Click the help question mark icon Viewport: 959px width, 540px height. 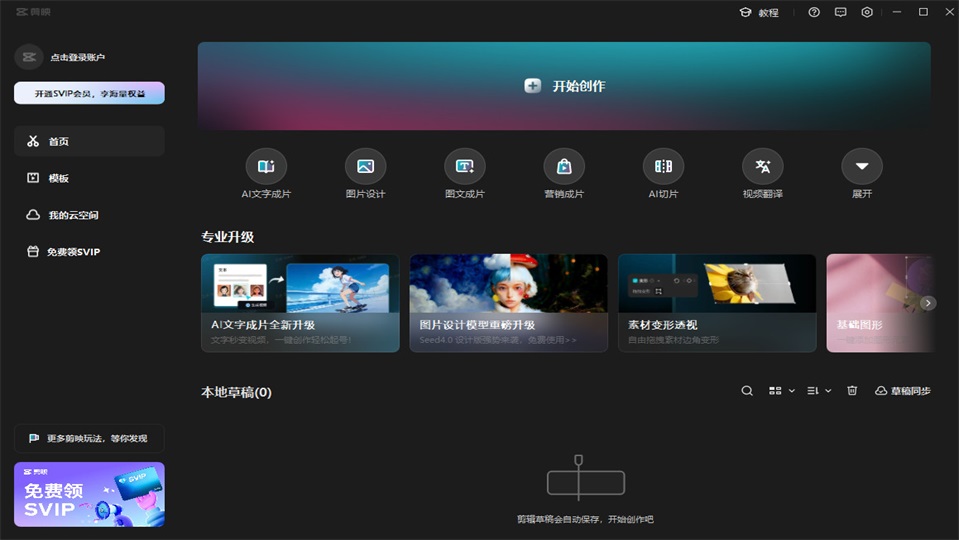814,12
